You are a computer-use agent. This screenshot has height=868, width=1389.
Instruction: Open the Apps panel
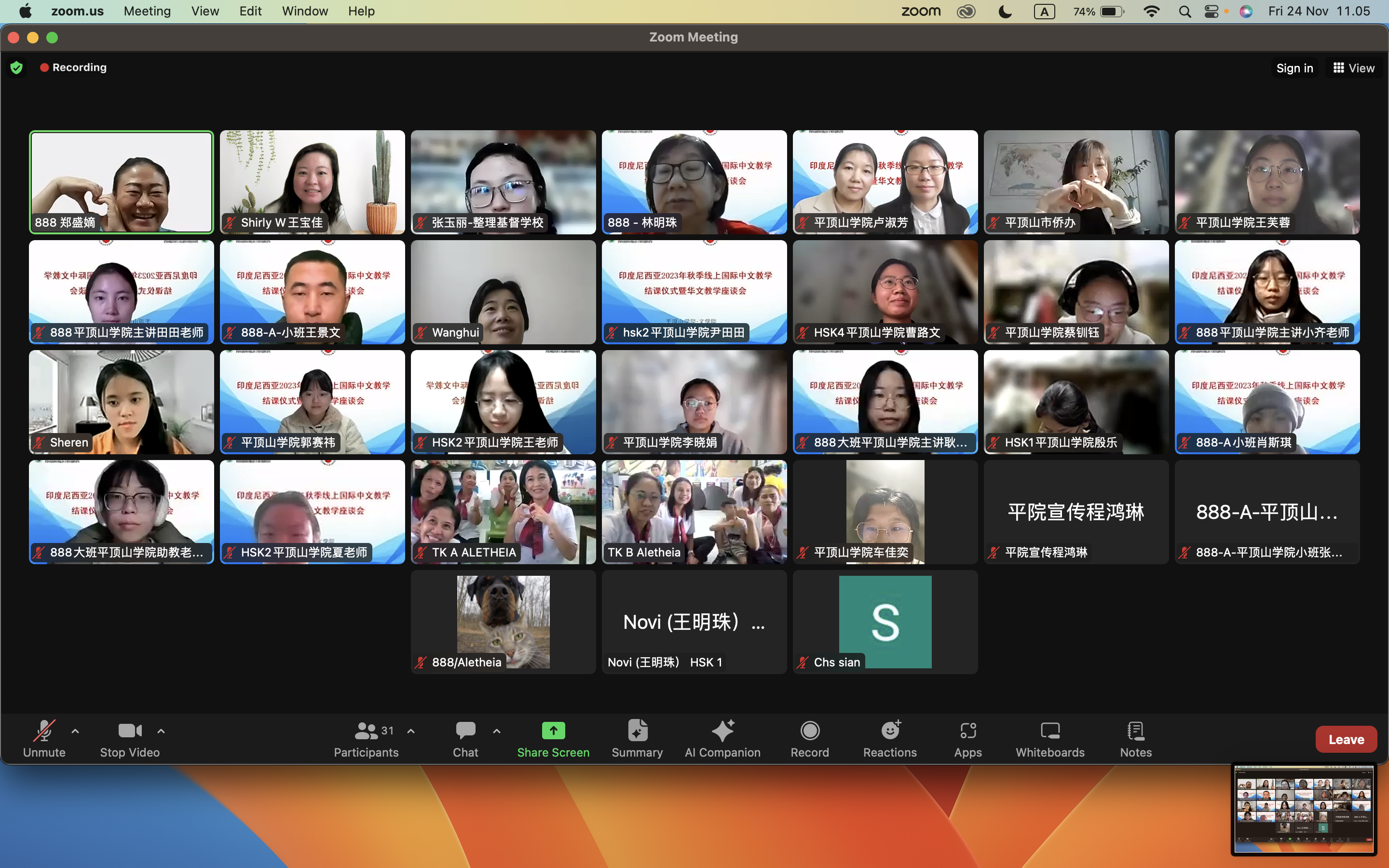(x=967, y=738)
